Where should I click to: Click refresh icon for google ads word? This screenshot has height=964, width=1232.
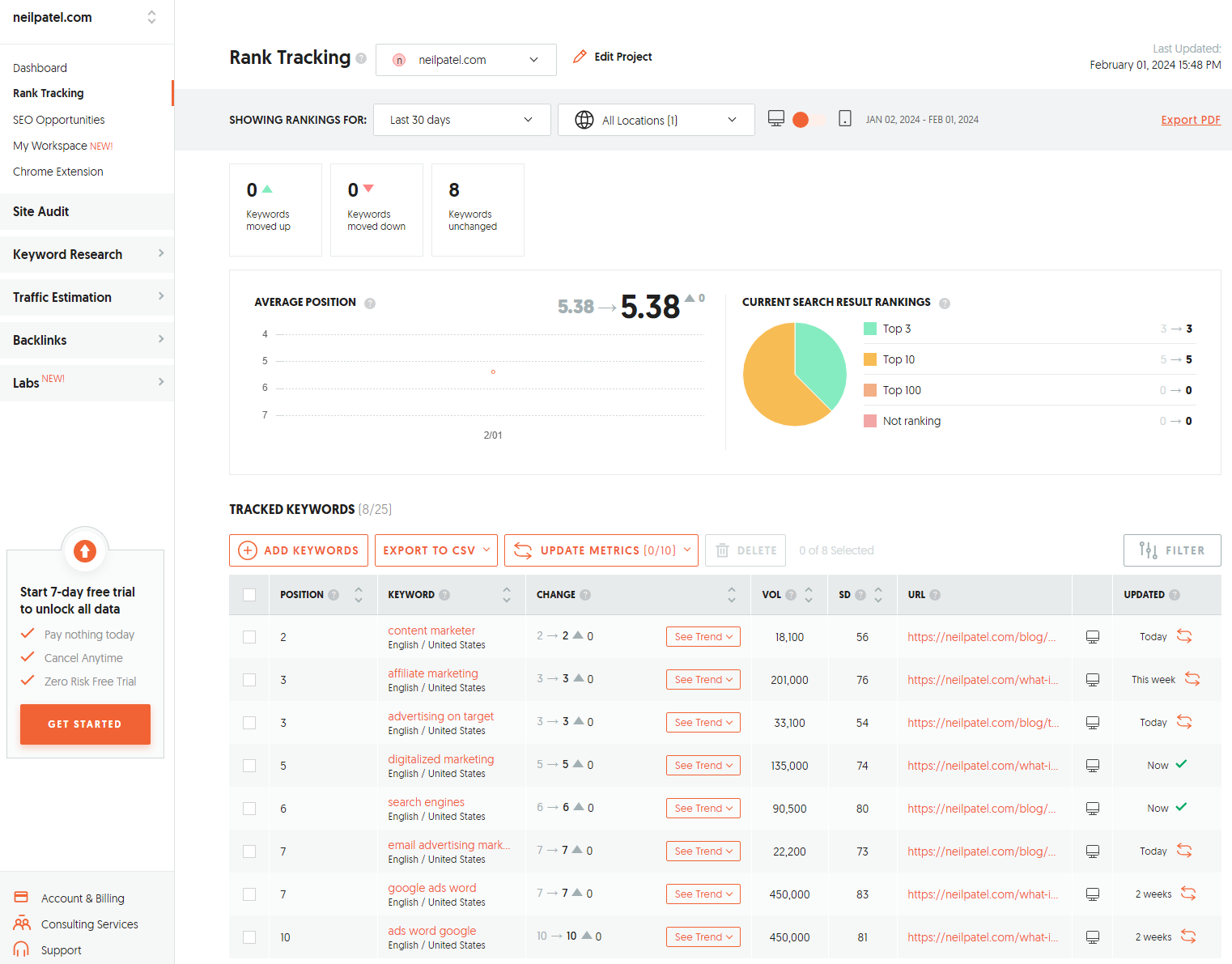1187,894
